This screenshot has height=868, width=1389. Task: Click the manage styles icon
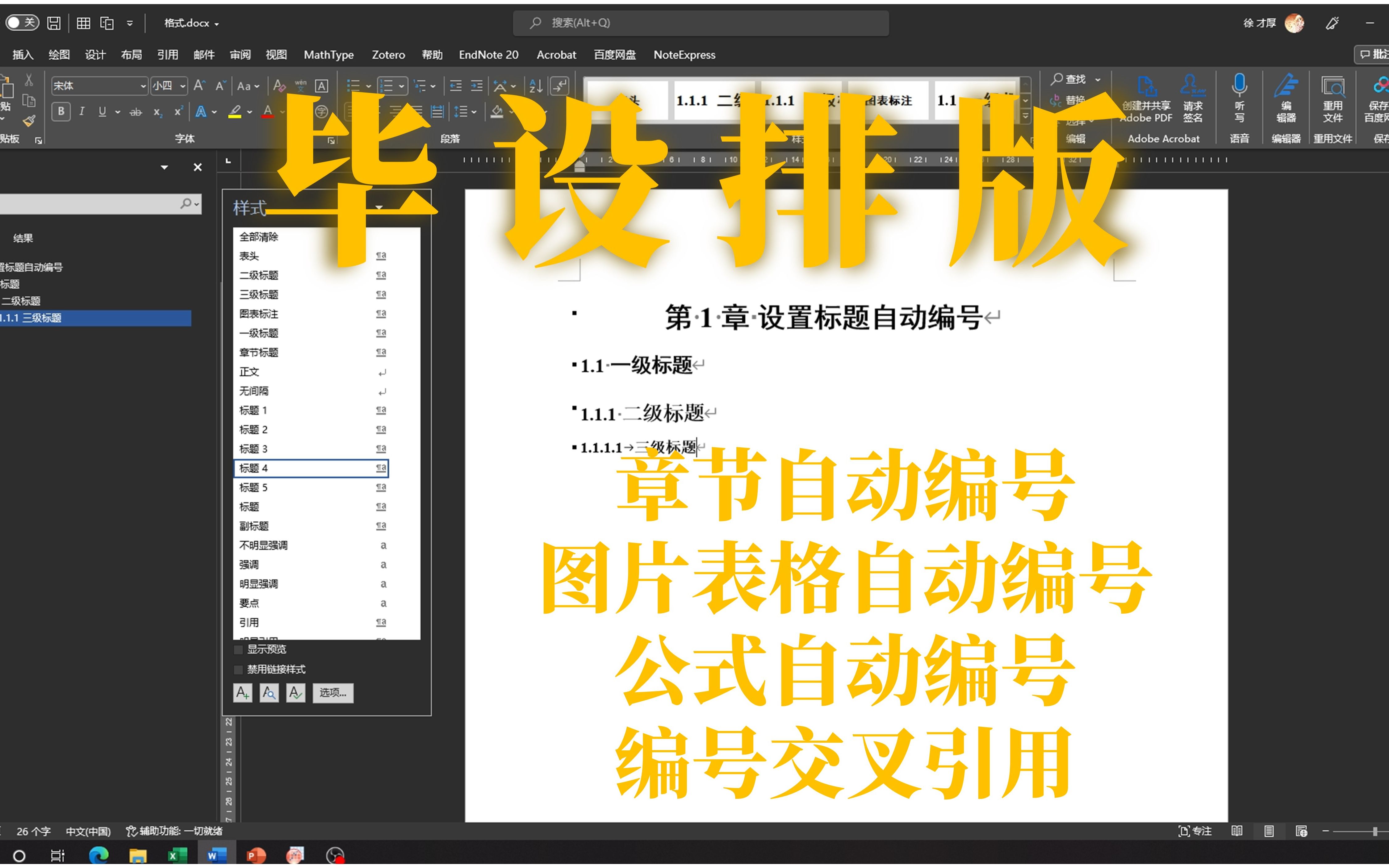pos(296,693)
